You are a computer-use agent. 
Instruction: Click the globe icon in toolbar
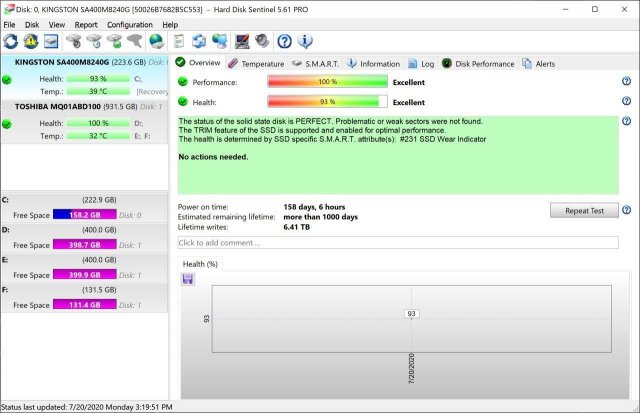pyautogui.click(x=156, y=41)
